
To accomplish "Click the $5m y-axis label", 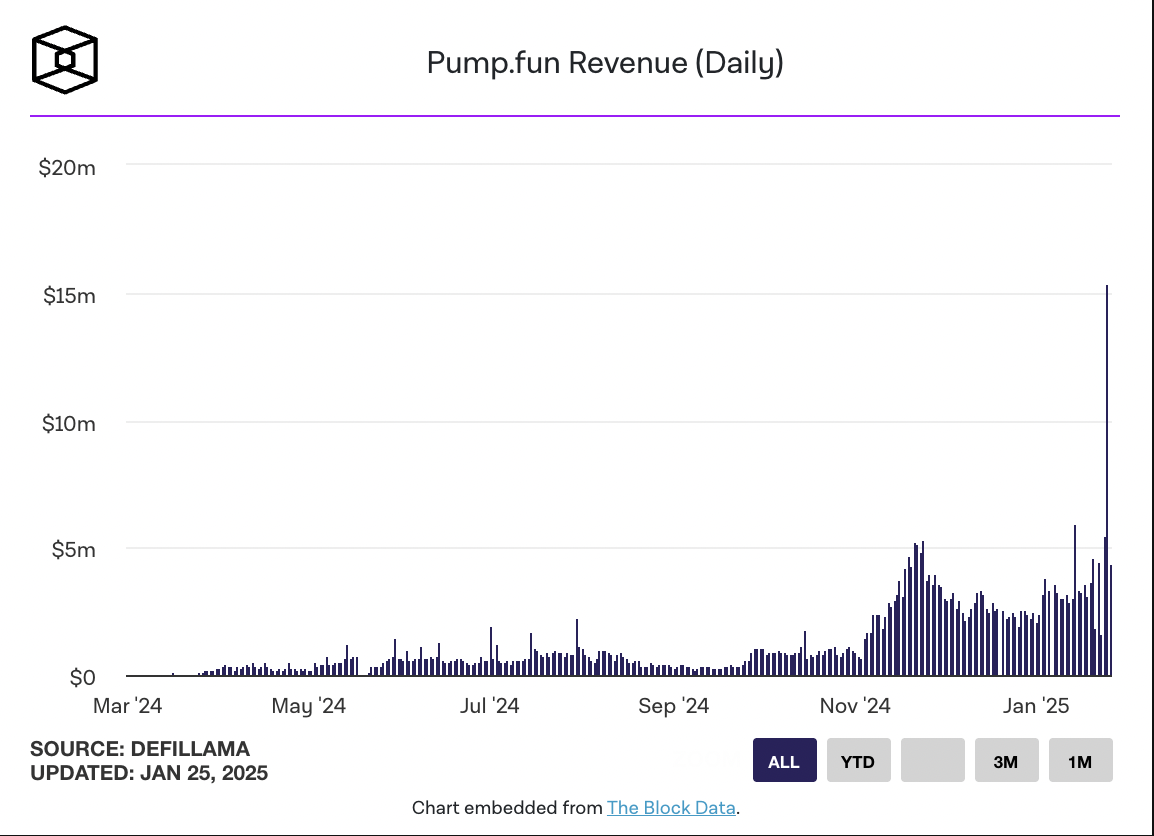I will click(72, 550).
